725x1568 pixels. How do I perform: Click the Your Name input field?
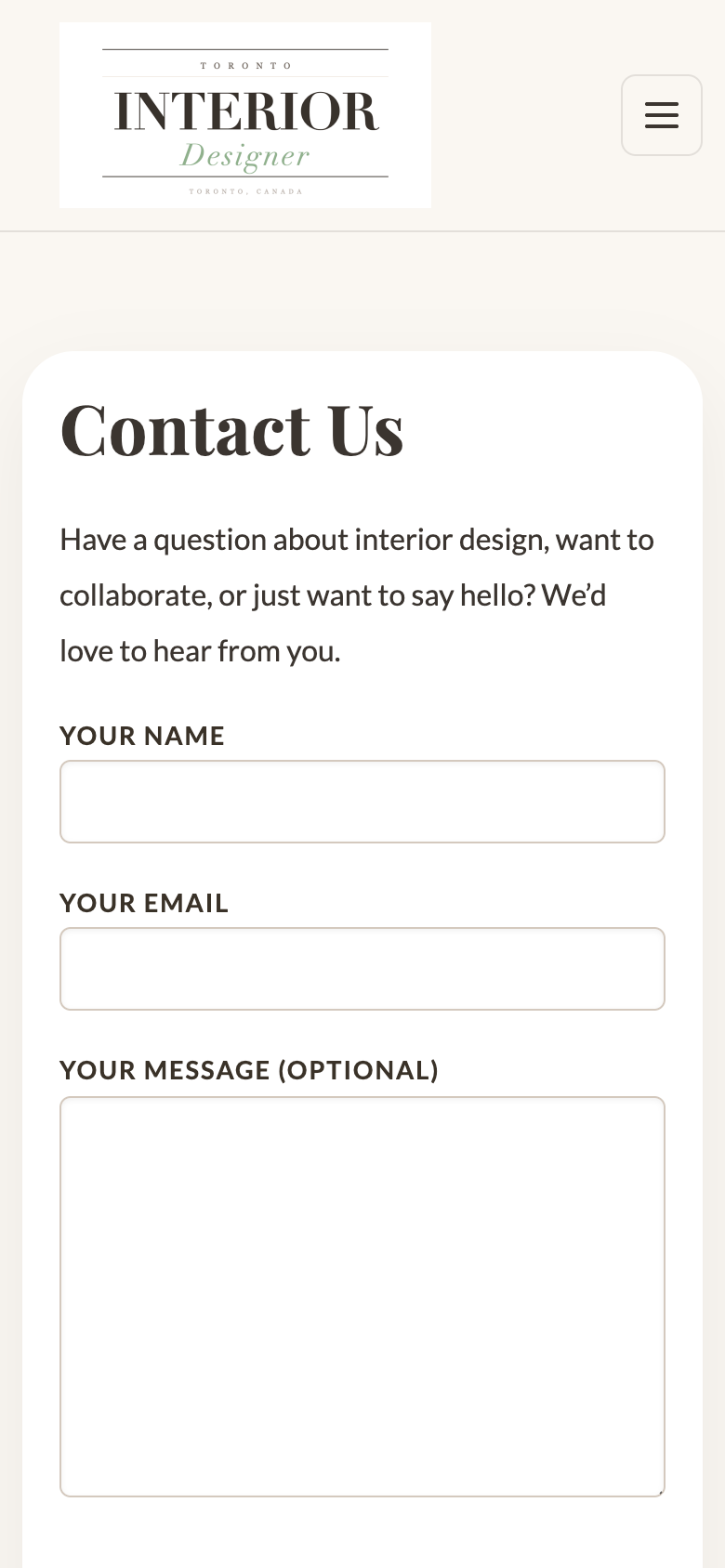tap(362, 801)
